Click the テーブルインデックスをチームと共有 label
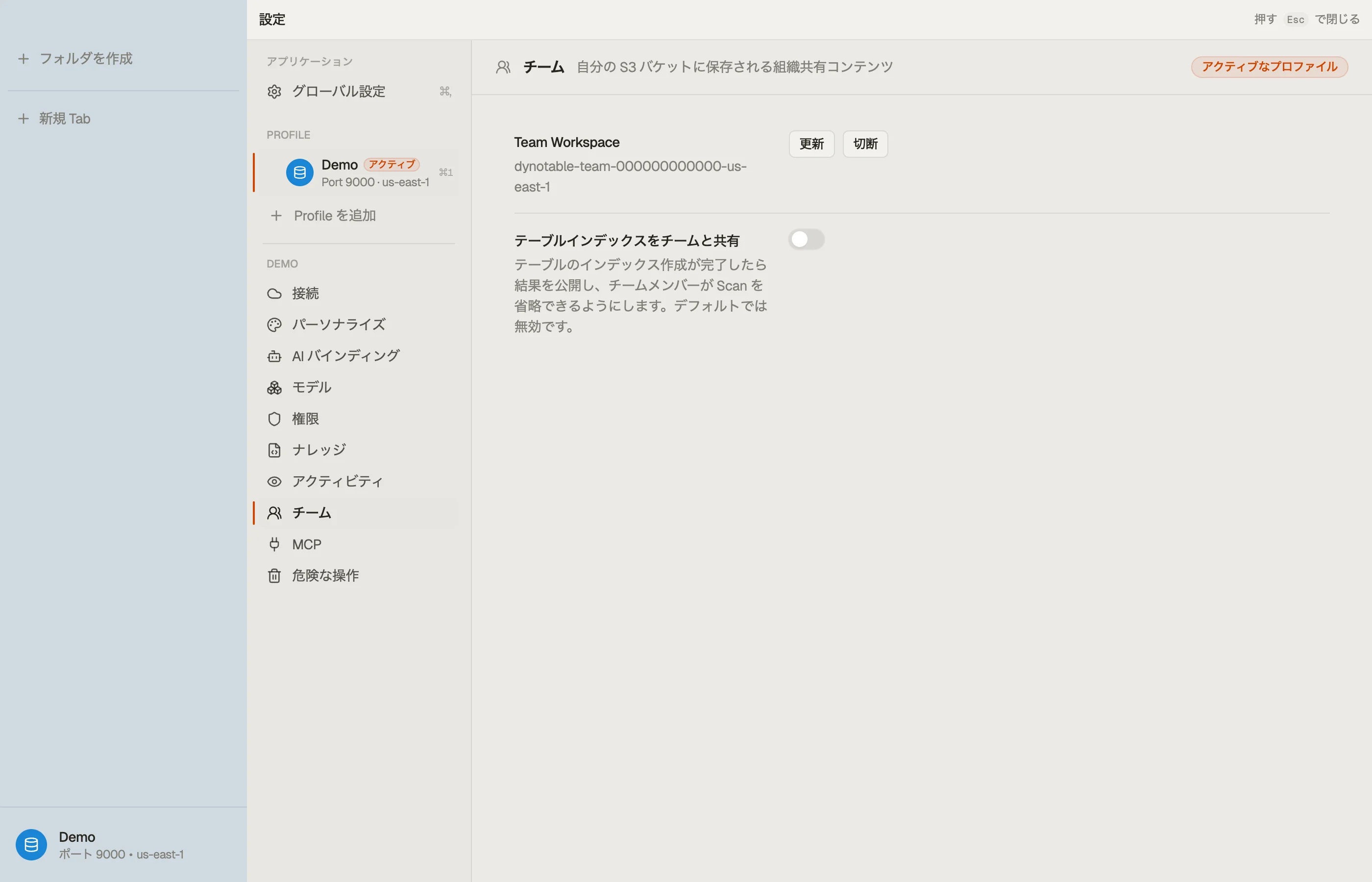This screenshot has width=1372, height=882. tap(626, 241)
